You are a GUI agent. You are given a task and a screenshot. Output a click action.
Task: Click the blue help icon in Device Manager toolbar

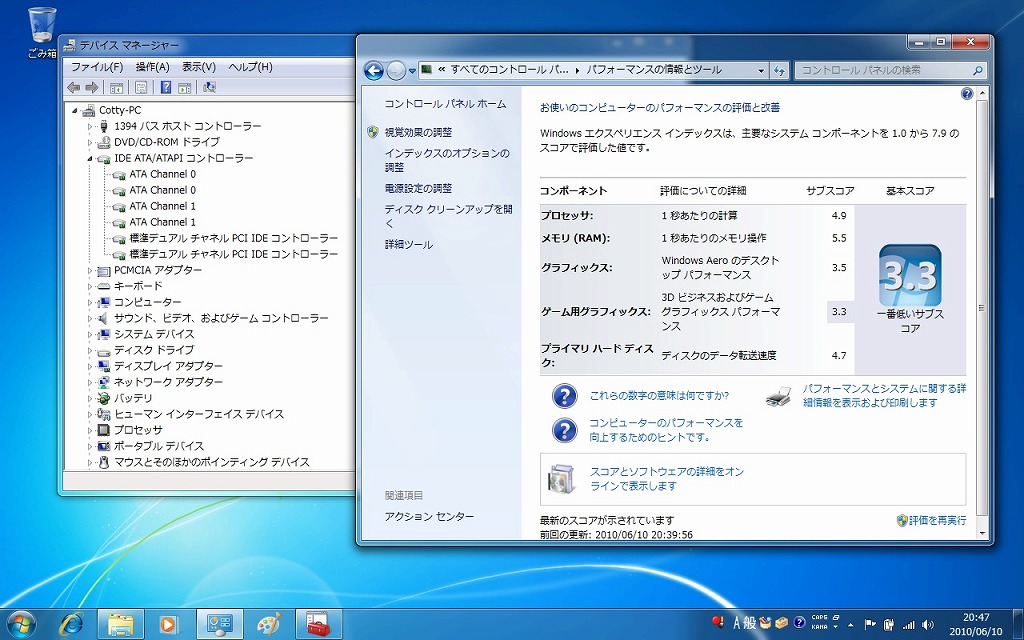tap(165, 88)
